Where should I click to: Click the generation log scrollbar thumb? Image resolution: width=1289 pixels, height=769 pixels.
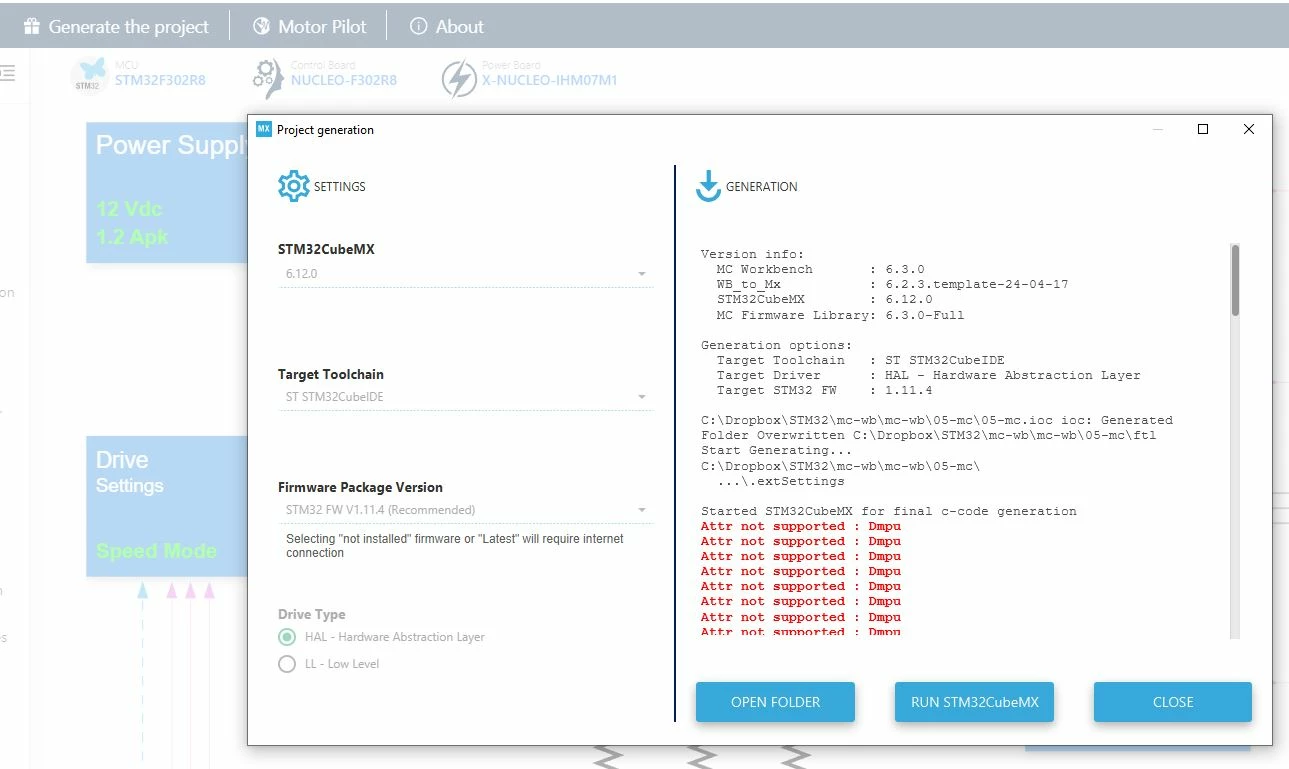click(1235, 280)
